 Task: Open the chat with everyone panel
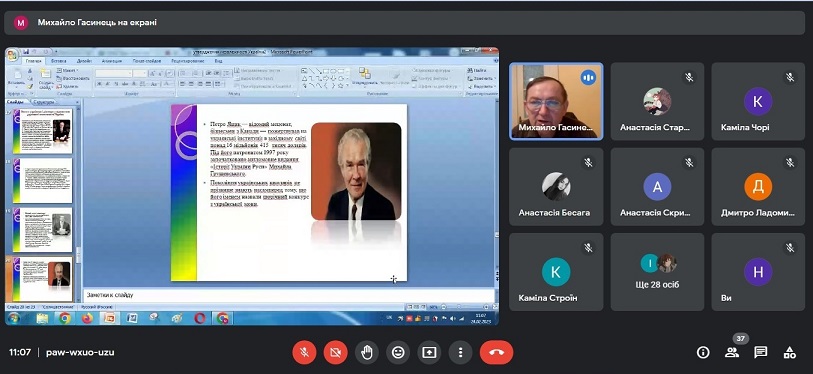761,353
